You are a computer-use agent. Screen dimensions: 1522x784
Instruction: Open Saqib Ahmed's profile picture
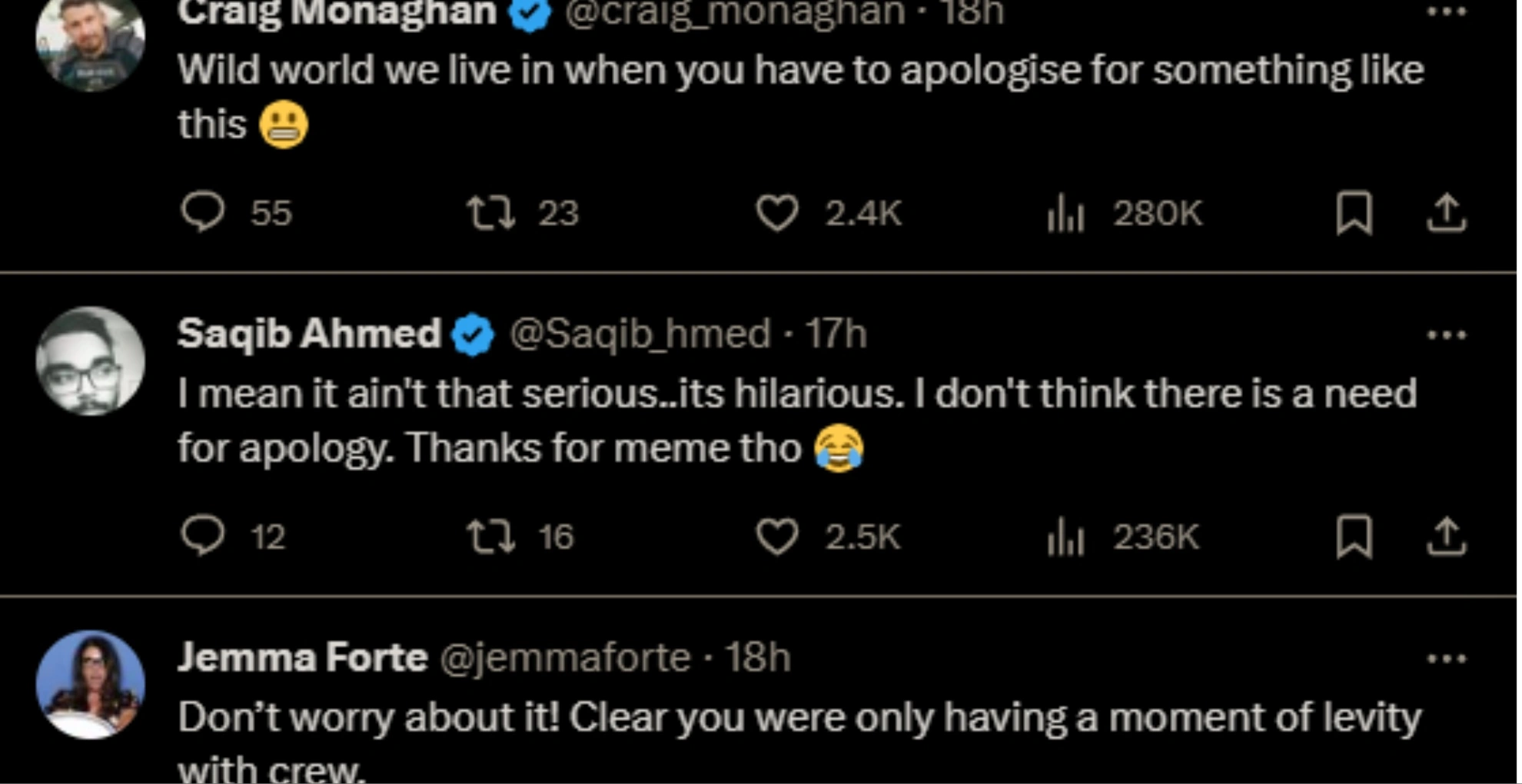(x=91, y=361)
